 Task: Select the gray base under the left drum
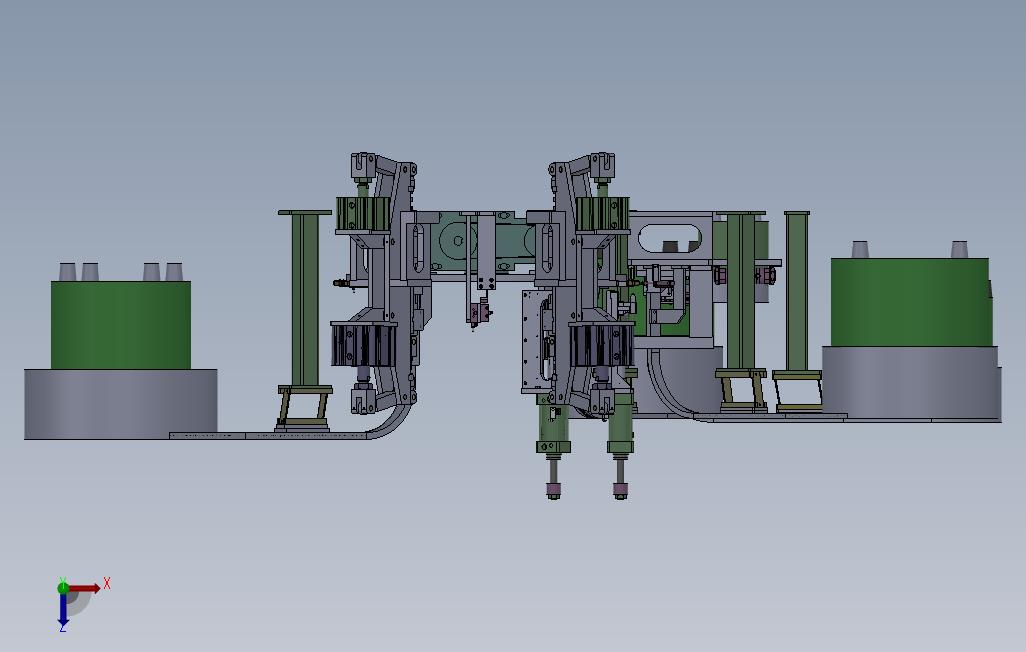(x=120, y=403)
